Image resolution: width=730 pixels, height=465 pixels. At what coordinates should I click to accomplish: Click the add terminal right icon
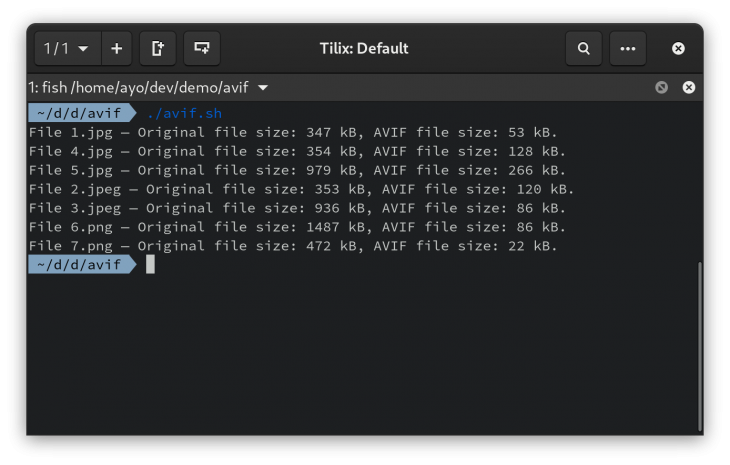point(158,48)
